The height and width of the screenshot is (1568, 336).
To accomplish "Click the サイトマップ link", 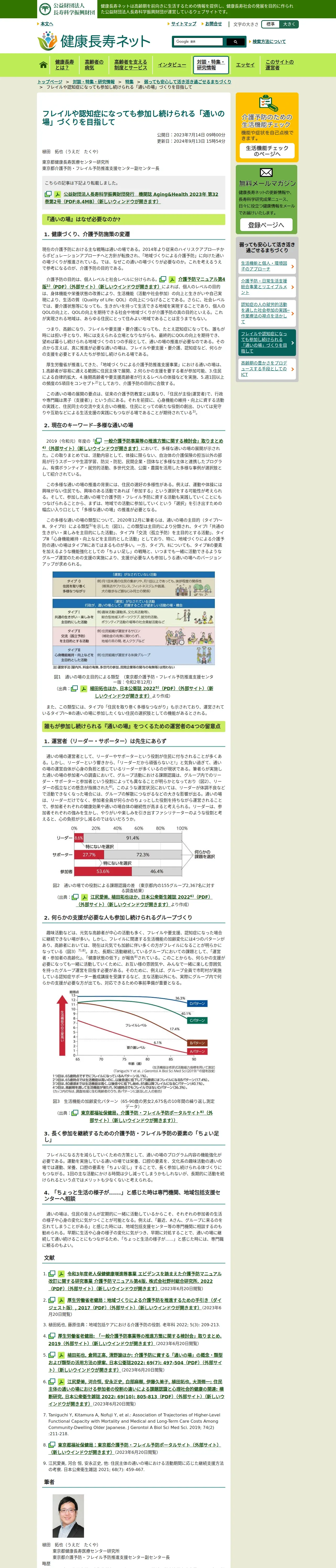I will (x=183, y=24).
